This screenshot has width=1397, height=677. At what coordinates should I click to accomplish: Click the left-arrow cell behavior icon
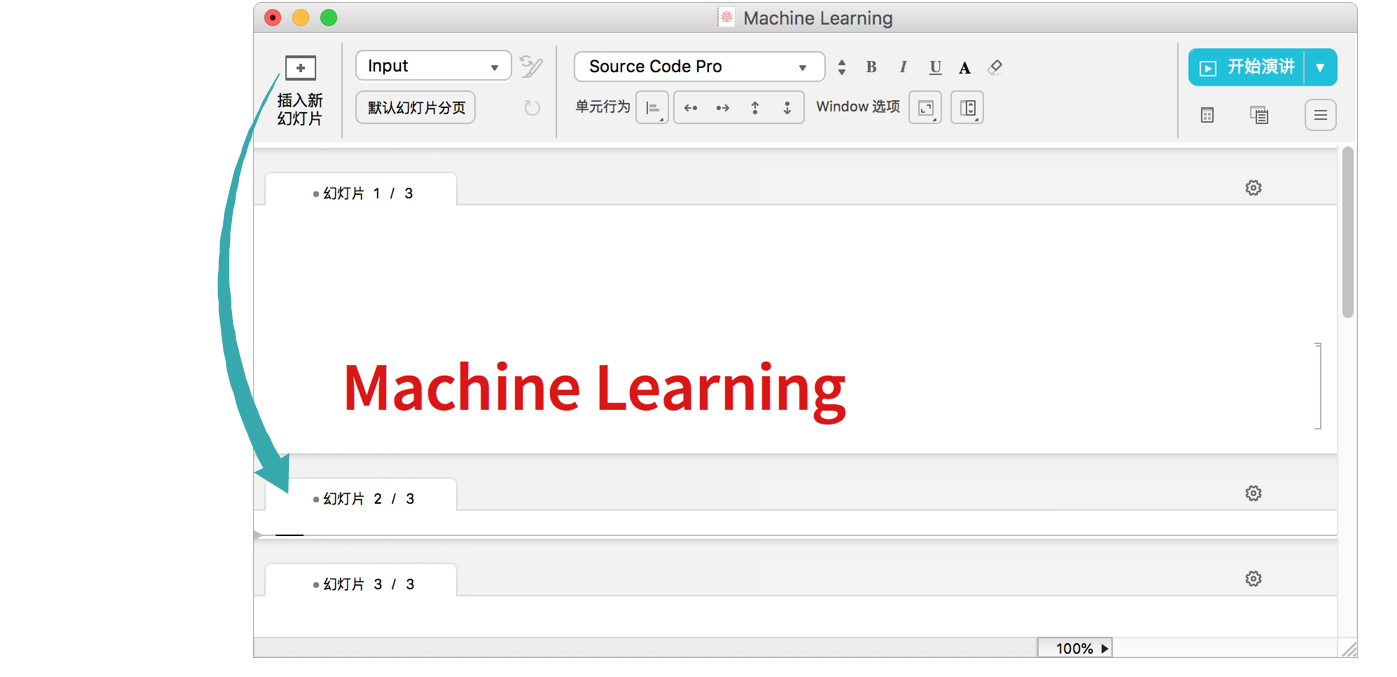pos(690,108)
